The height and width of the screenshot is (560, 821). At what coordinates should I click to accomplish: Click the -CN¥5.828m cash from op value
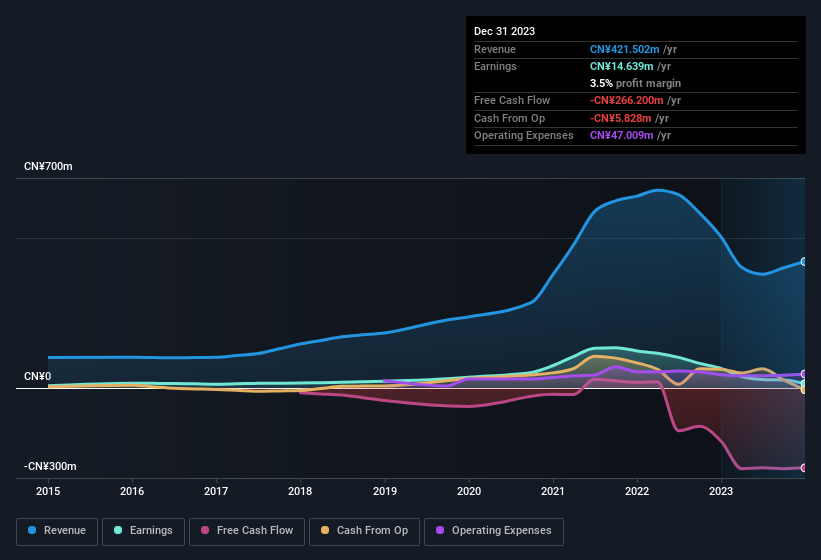[620, 118]
